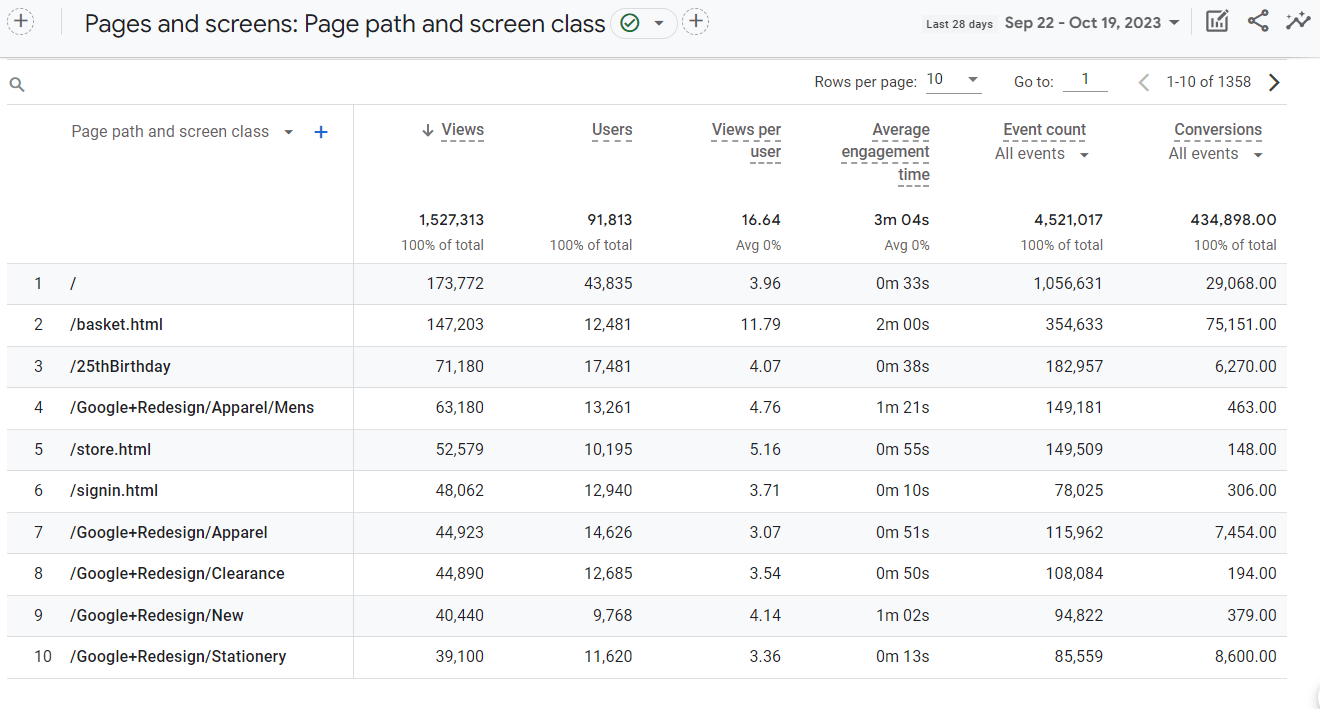The height and width of the screenshot is (709, 1320).
Task: Share this report
Action: 1257,20
